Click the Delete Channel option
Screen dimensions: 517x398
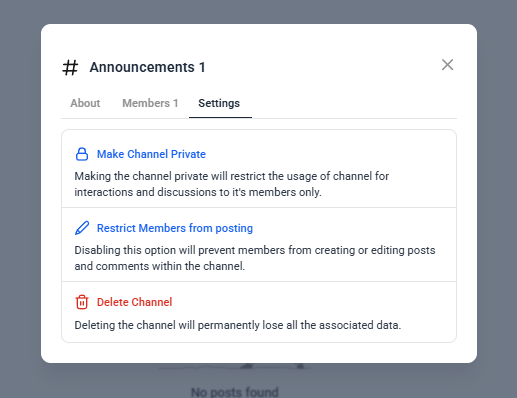[x=134, y=302]
